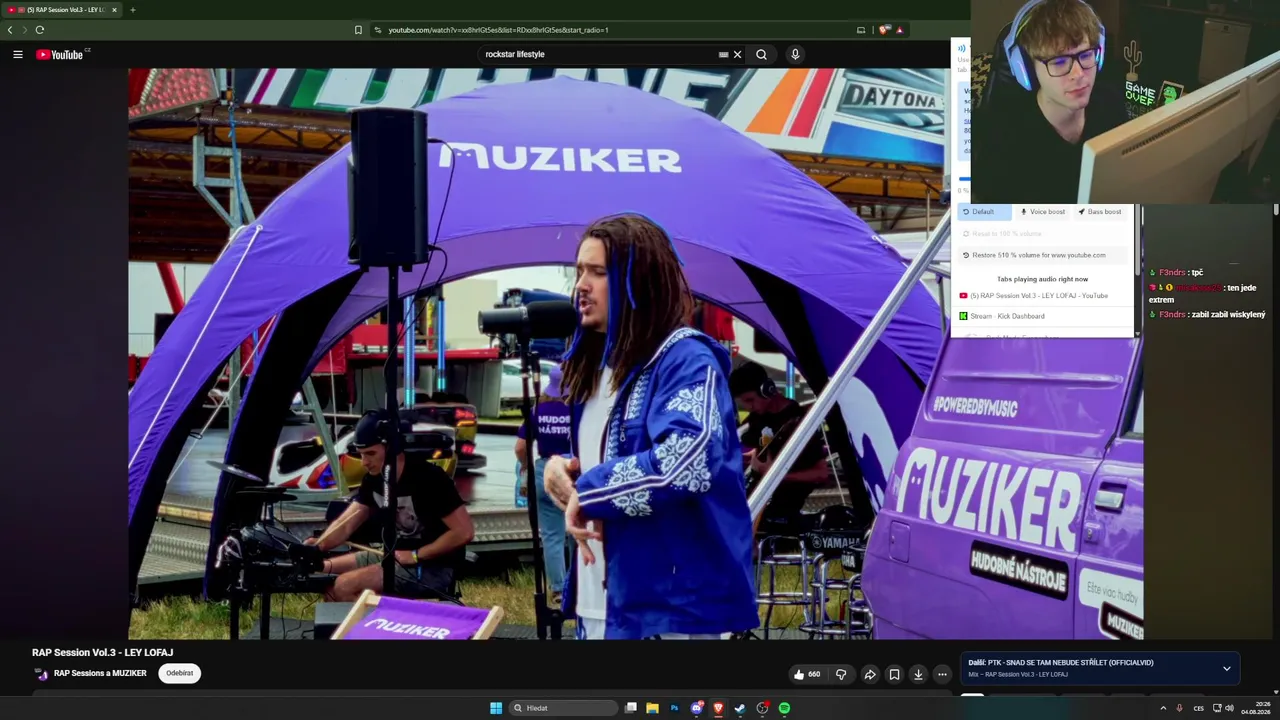Open the system tray volume speaker icon
The height and width of the screenshot is (720, 1280).
[x=1229, y=708]
